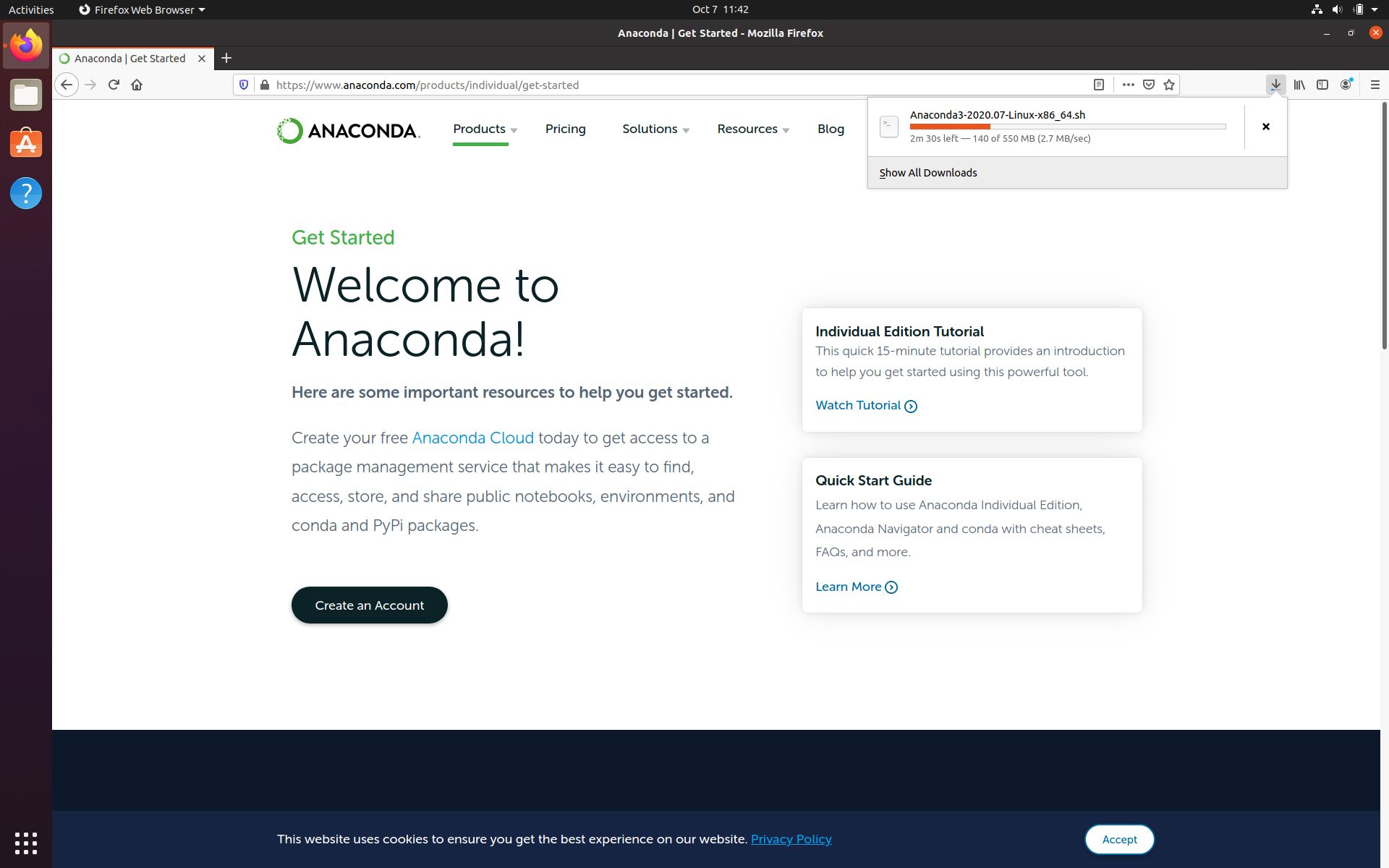Toggle Reader View icon in the address bar
Screen dimensions: 1389x868
pos(1098,85)
